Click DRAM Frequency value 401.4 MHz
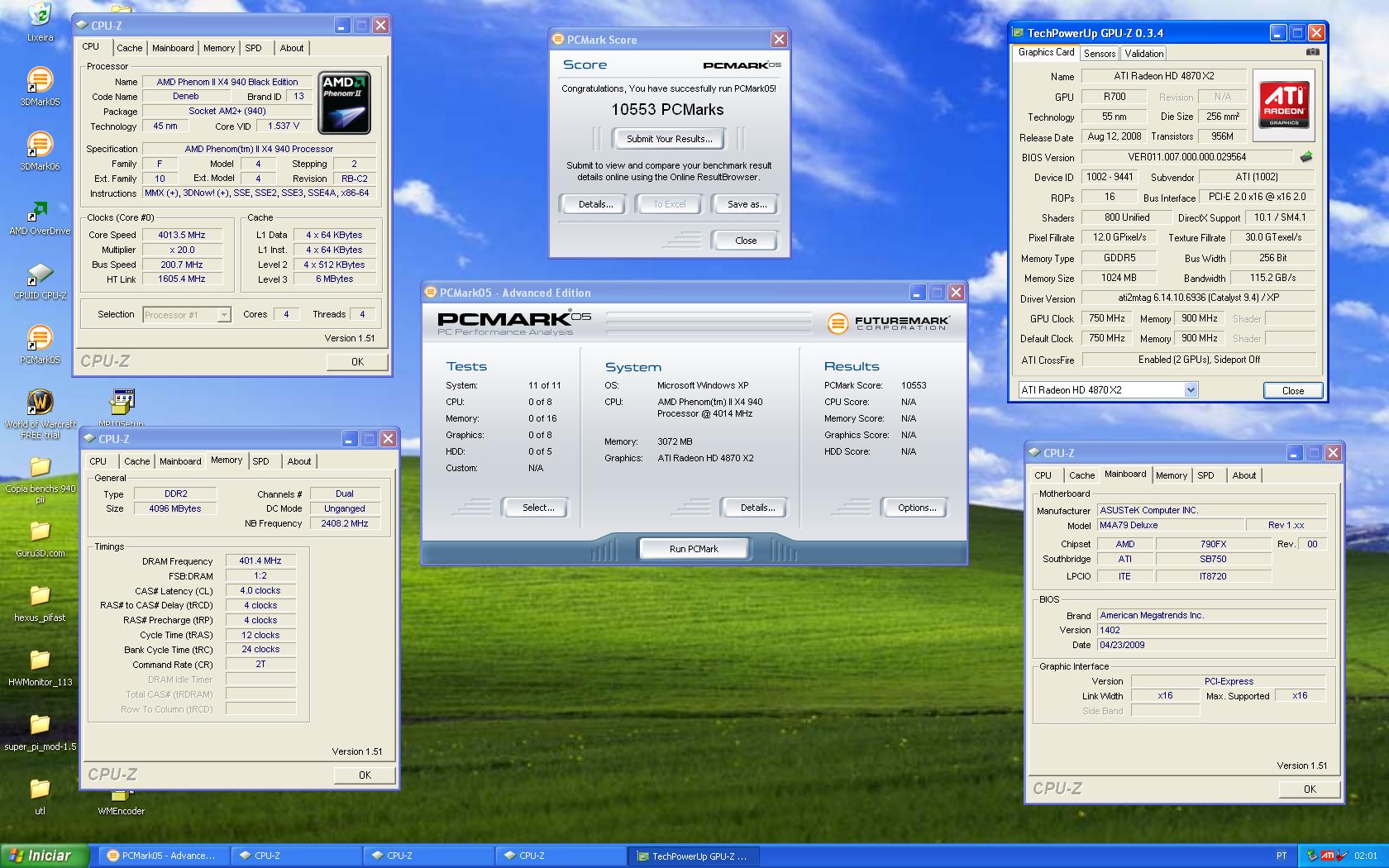 click(x=260, y=560)
